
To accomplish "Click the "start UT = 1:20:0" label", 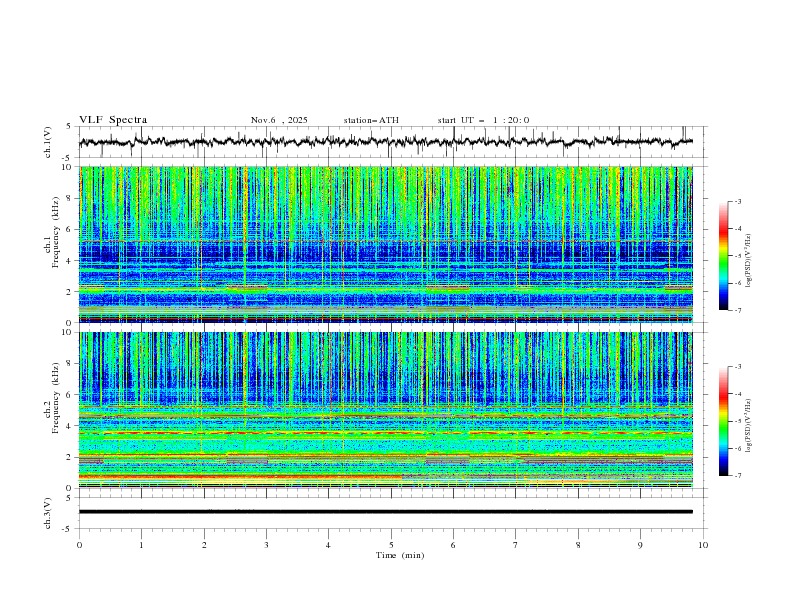I will pyautogui.click(x=483, y=120).
